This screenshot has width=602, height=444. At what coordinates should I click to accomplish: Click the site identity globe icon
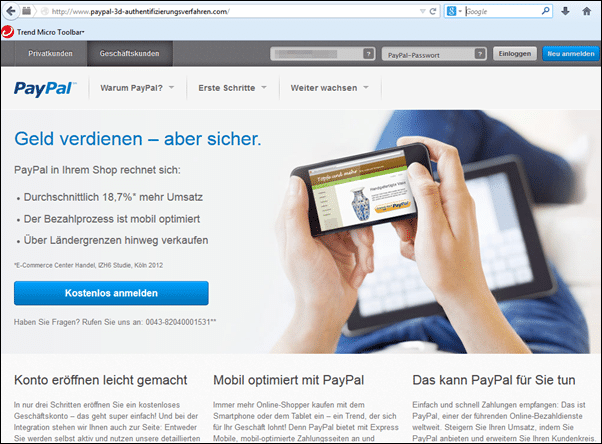pos(45,12)
